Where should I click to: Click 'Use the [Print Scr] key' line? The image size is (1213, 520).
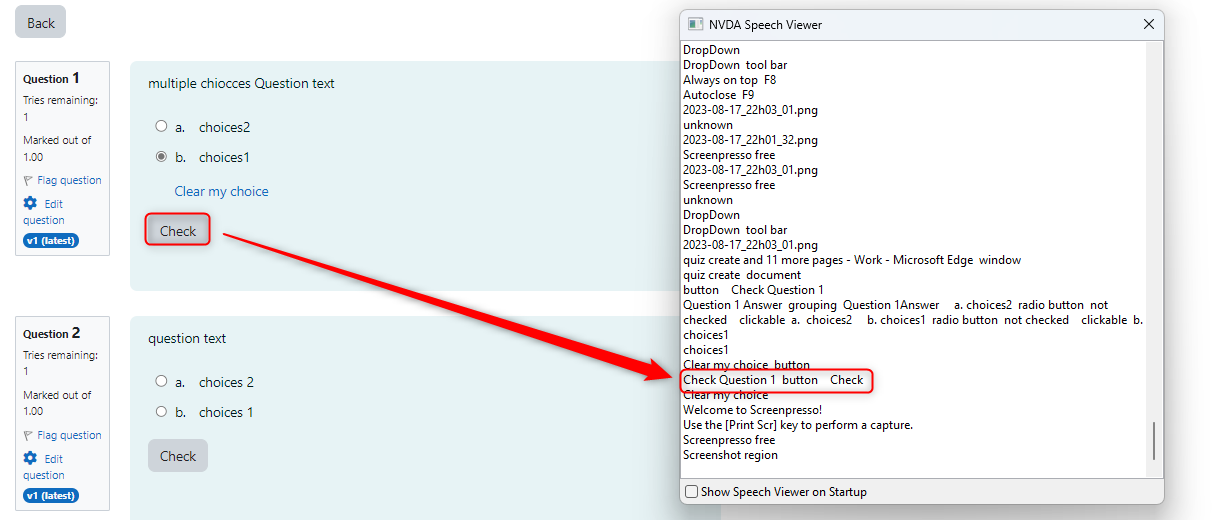pyautogui.click(x=798, y=425)
